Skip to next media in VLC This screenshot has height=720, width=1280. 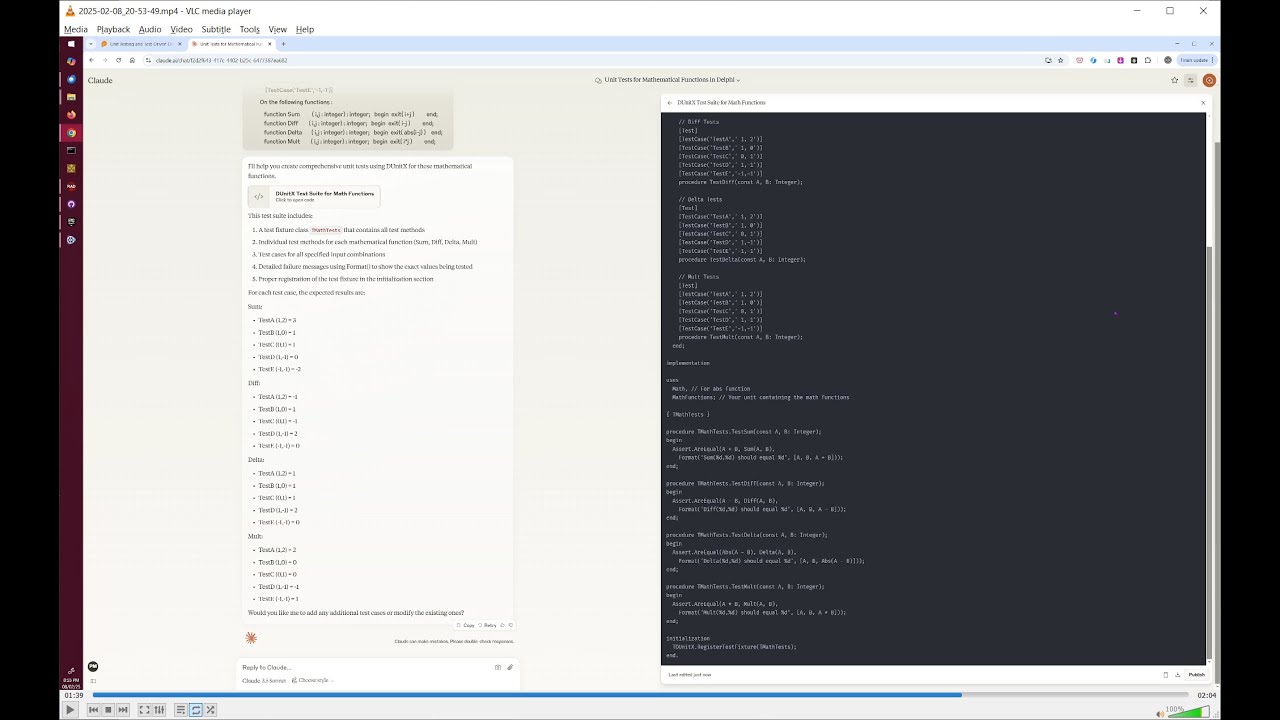pos(123,710)
